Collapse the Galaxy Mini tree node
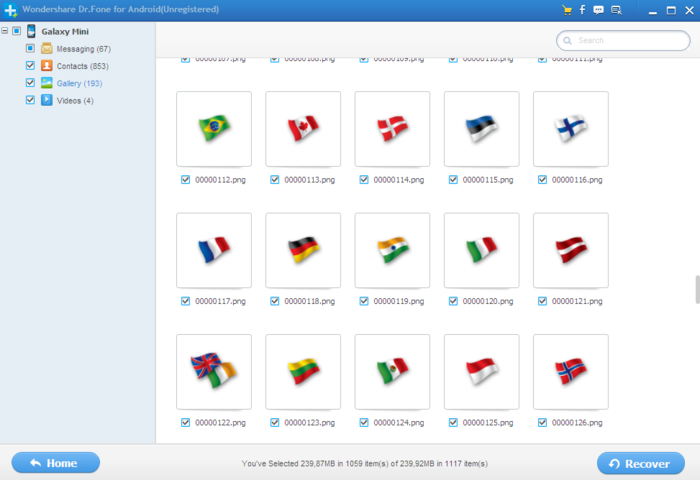The height and width of the screenshot is (480, 700). click(x=4, y=31)
